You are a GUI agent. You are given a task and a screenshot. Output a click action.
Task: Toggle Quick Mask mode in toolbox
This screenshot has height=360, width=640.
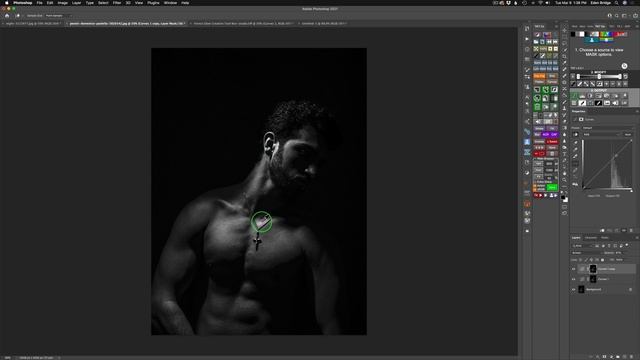point(564,207)
